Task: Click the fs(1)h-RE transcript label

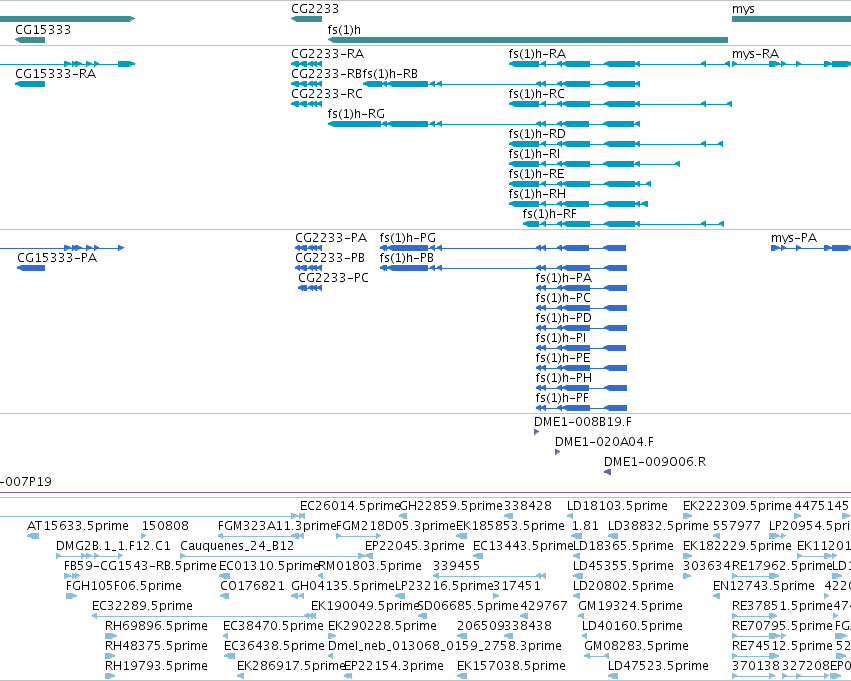Action: click(x=536, y=174)
